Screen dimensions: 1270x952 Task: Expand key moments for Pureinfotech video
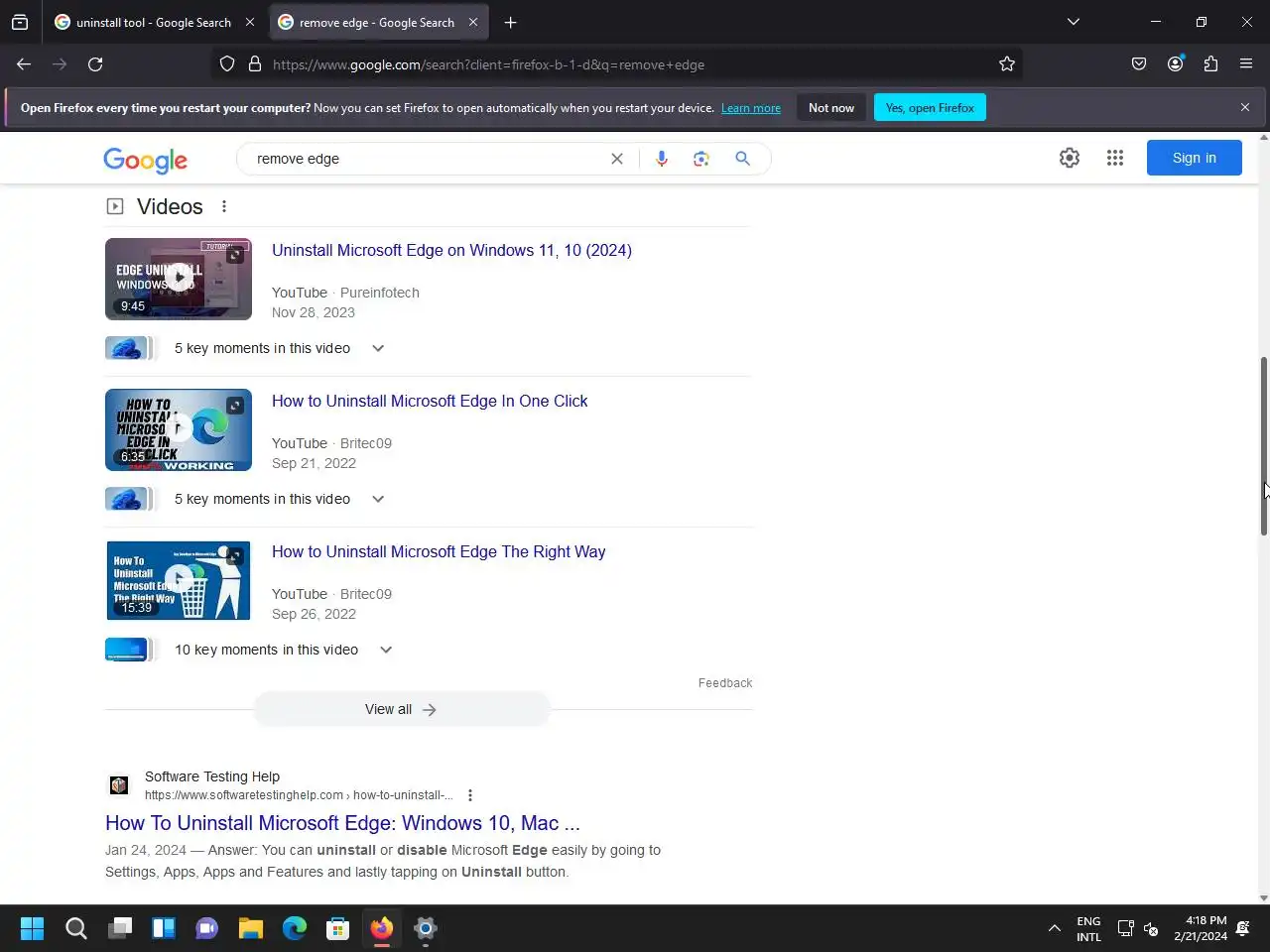pos(378,348)
